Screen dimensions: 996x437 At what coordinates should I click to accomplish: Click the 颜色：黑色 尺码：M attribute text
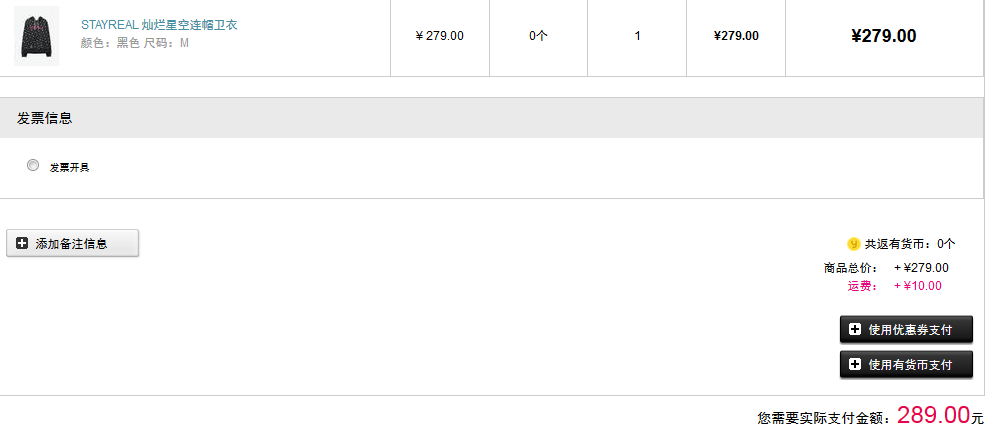click(x=135, y=43)
